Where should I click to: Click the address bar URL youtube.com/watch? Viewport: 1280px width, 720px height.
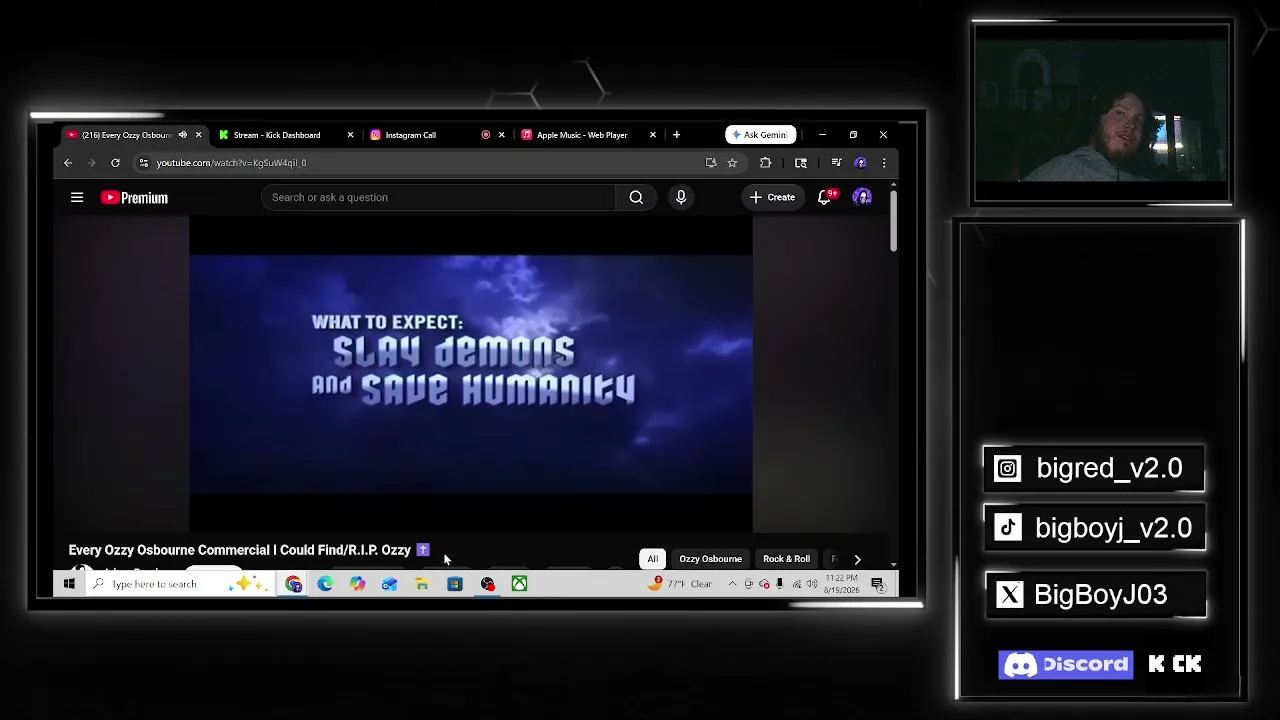coord(231,163)
